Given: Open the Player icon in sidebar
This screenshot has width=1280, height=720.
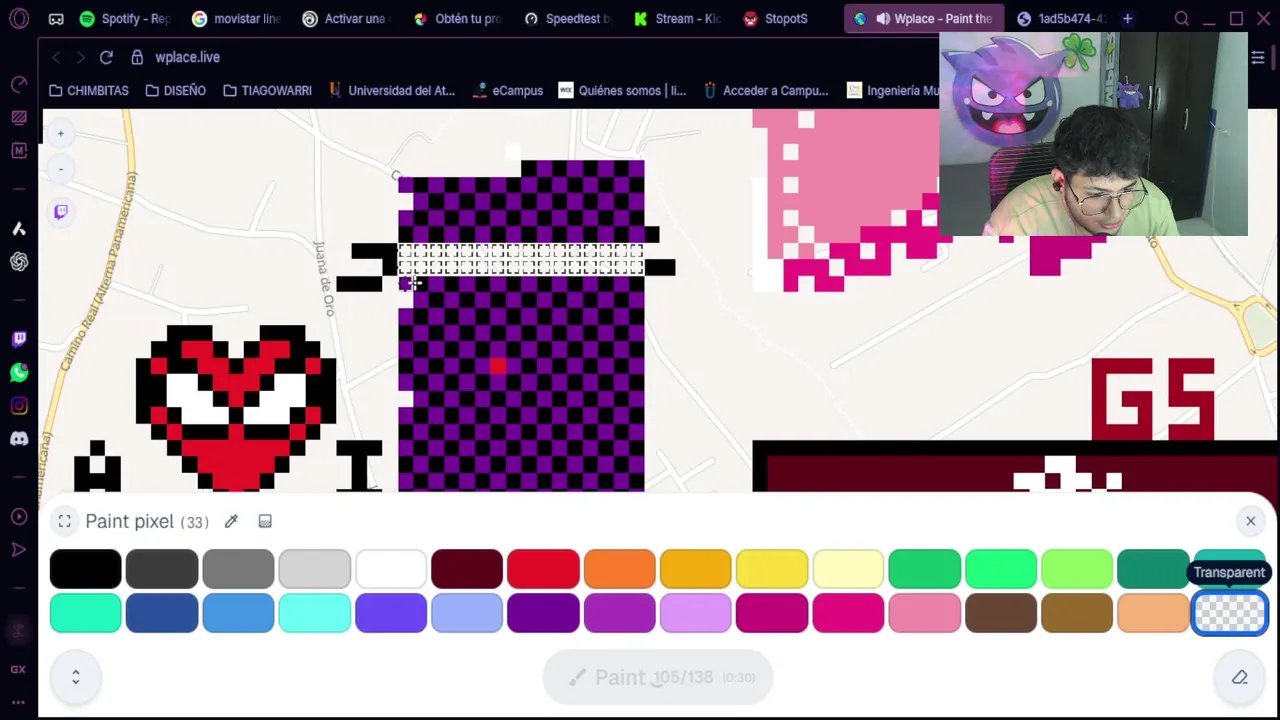Looking at the screenshot, I should (19, 516).
